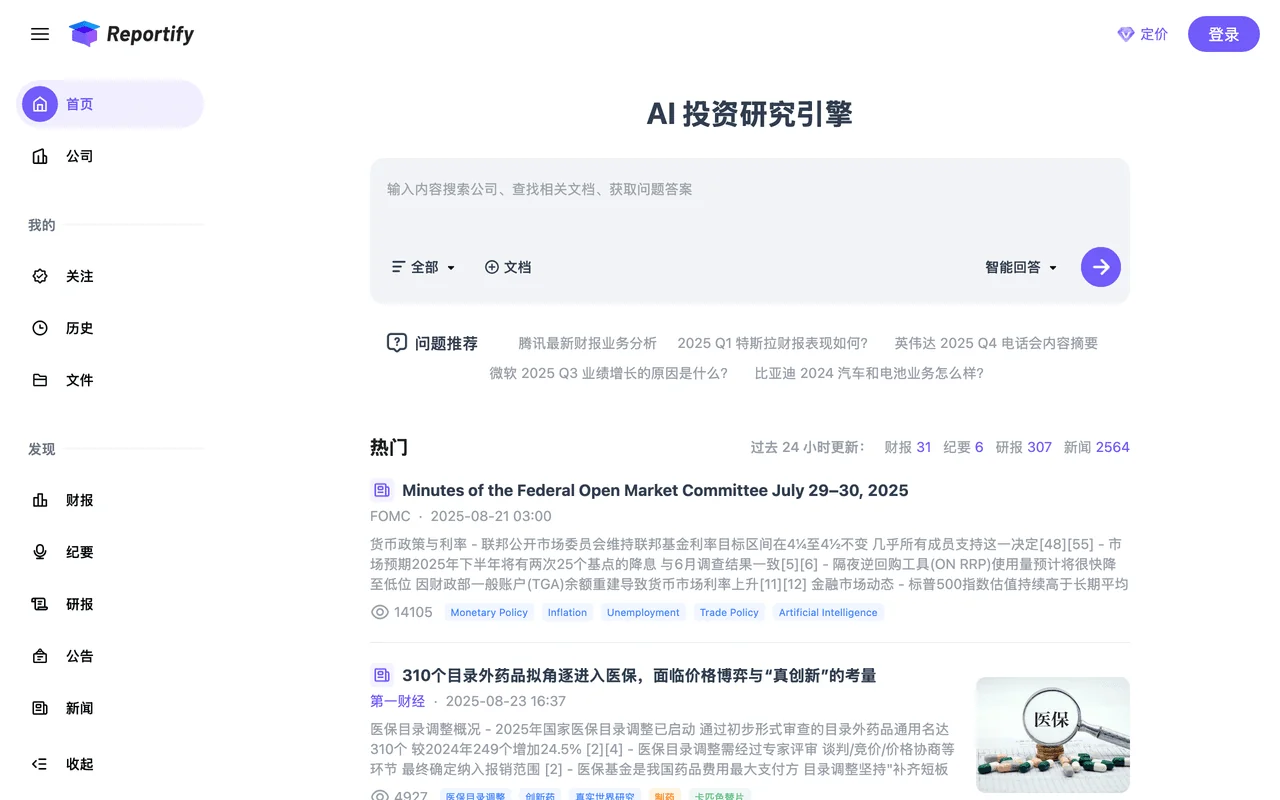The width and height of the screenshot is (1280, 800).
Task: Open the hamburger menu at top left
Action: tap(39, 33)
